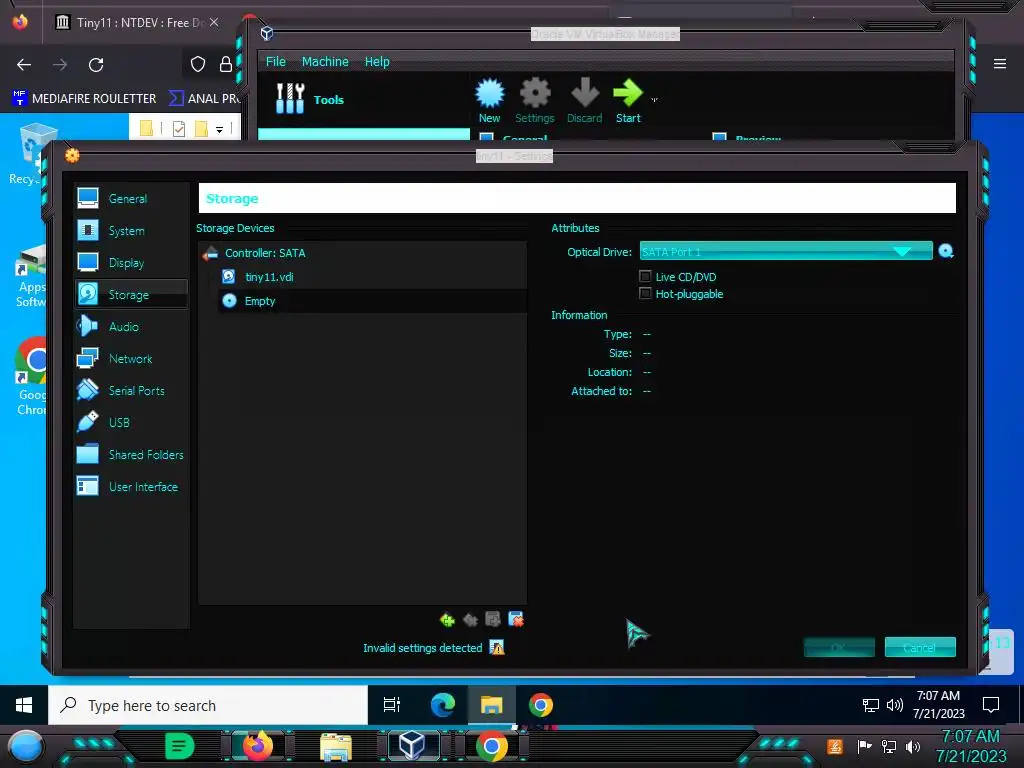Open the dropdown arrow next to Start button
This screenshot has width=1024, height=768.
[x=654, y=100]
